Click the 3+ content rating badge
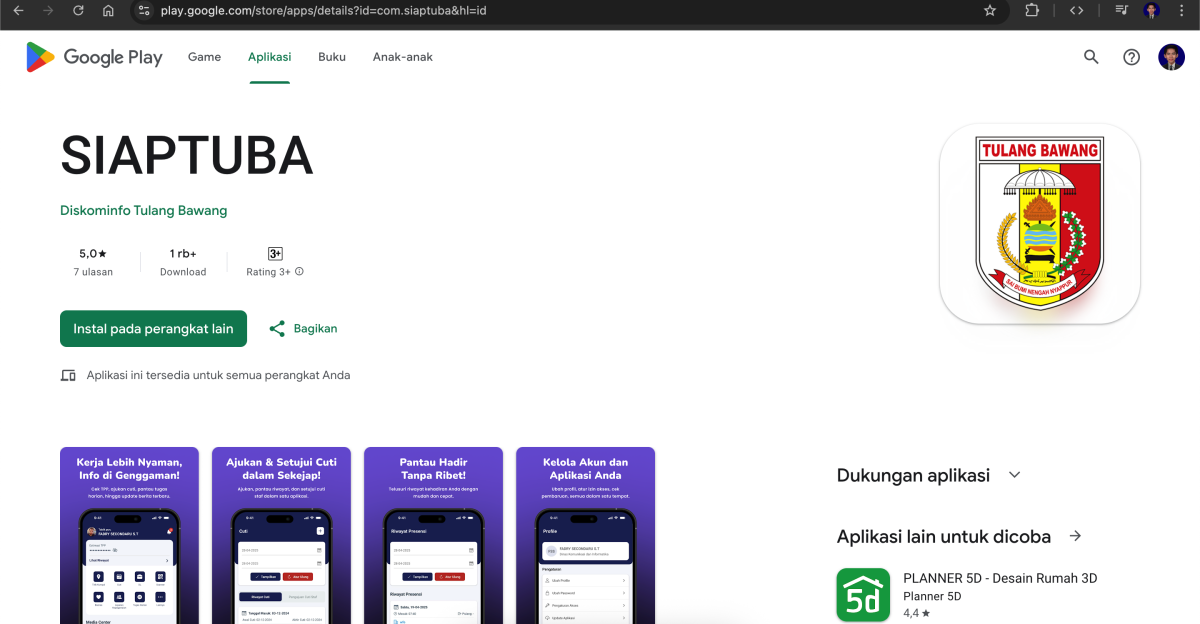1200x624 pixels. coord(275,254)
